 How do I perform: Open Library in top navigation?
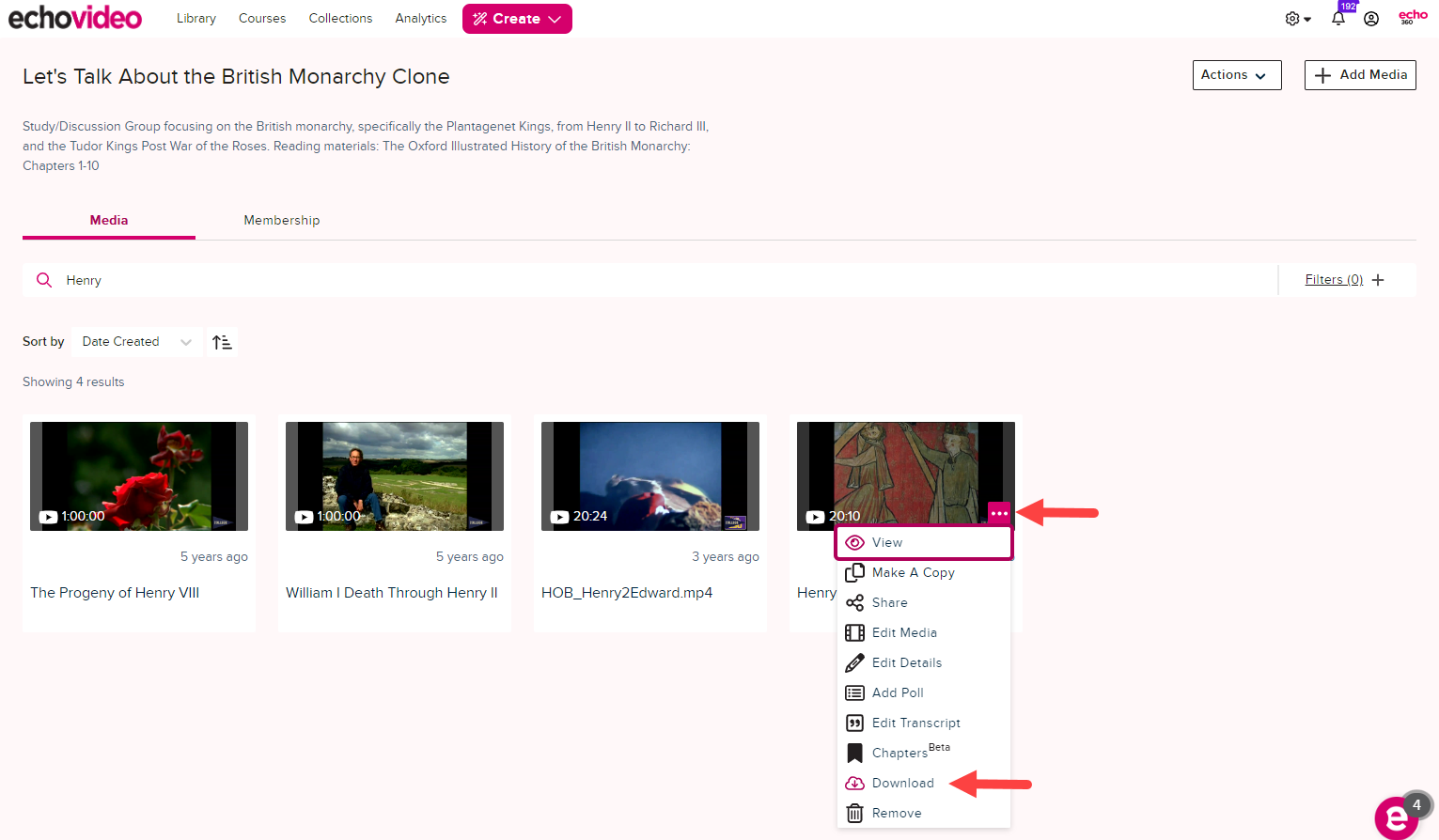pyautogui.click(x=196, y=18)
